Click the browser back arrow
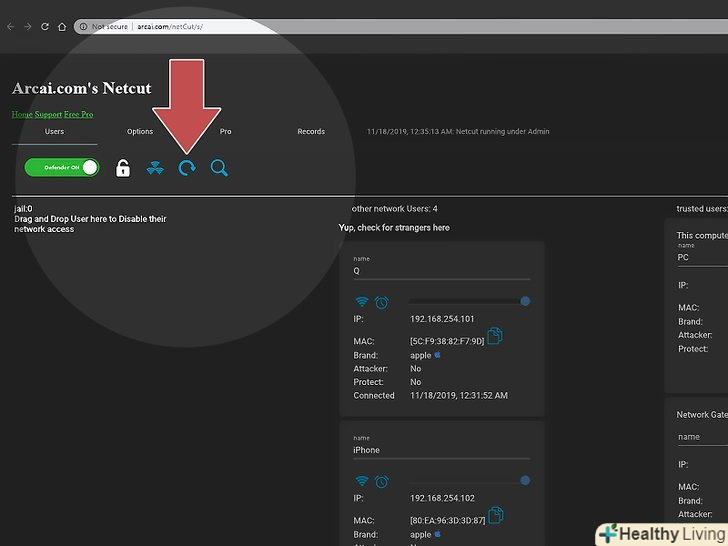 [11, 27]
